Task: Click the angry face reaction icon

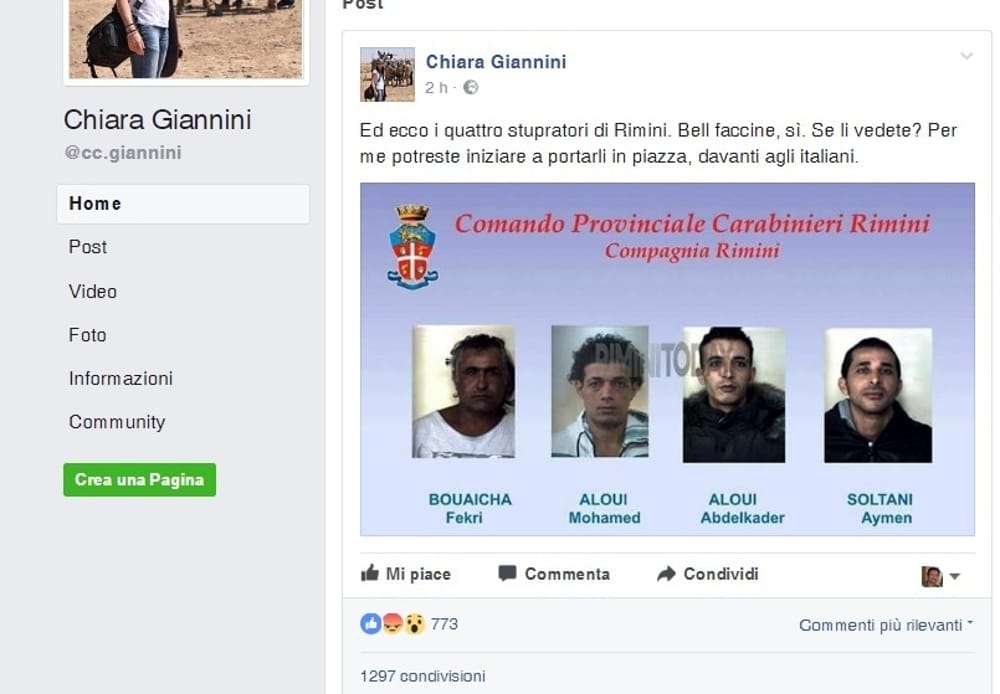Action: click(x=393, y=623)
